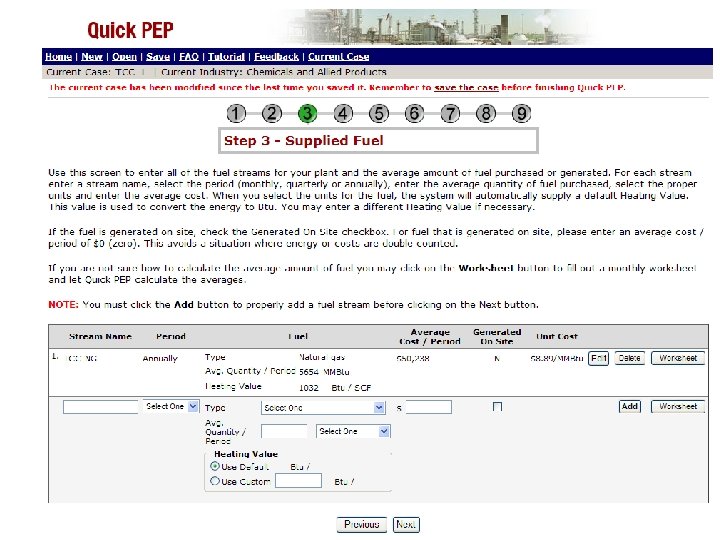Open Worksheet for the new stream row
This screenshot has width=720, height=540.
click(678, 406)
